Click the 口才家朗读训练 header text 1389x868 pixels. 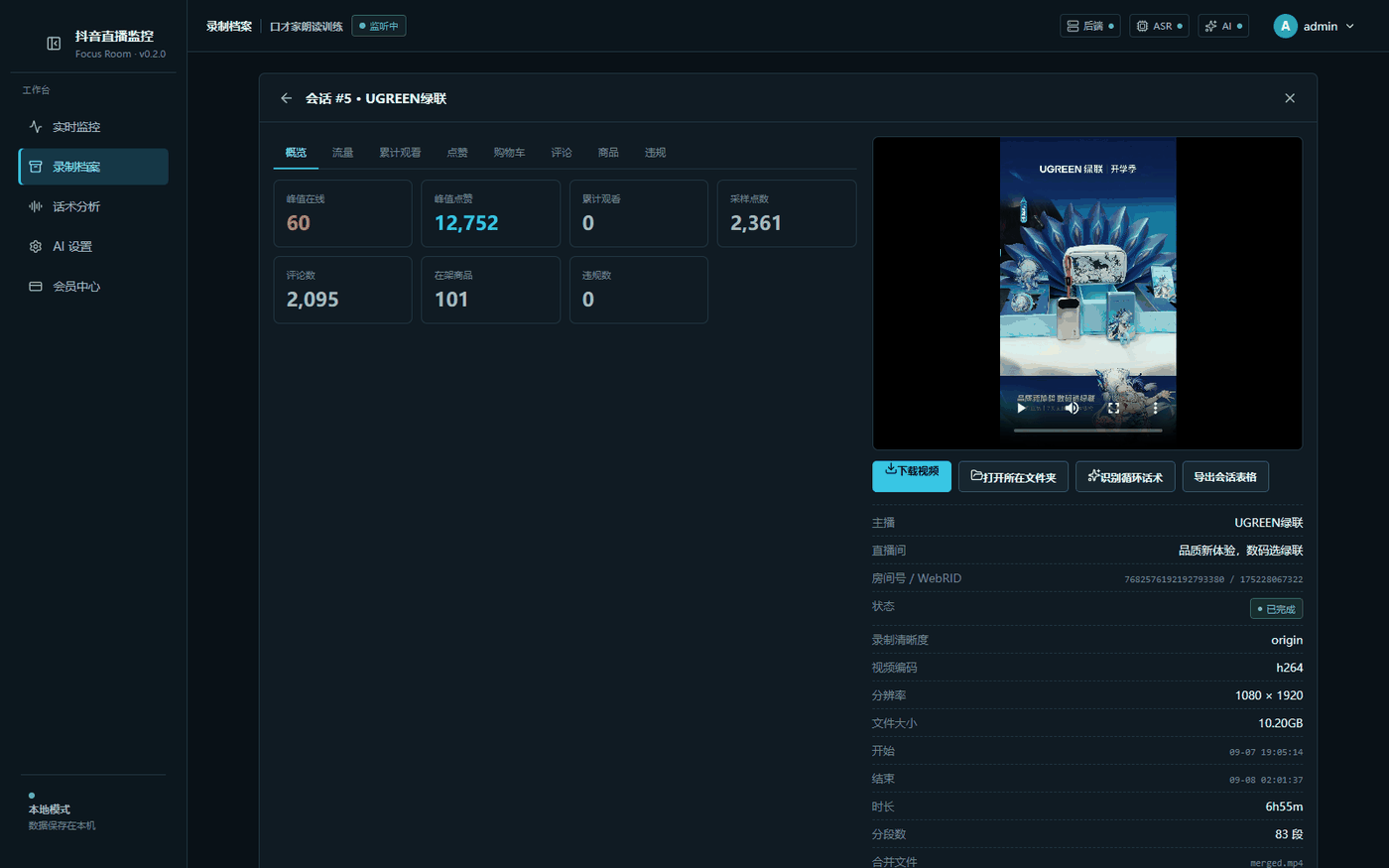coord(307,27)
